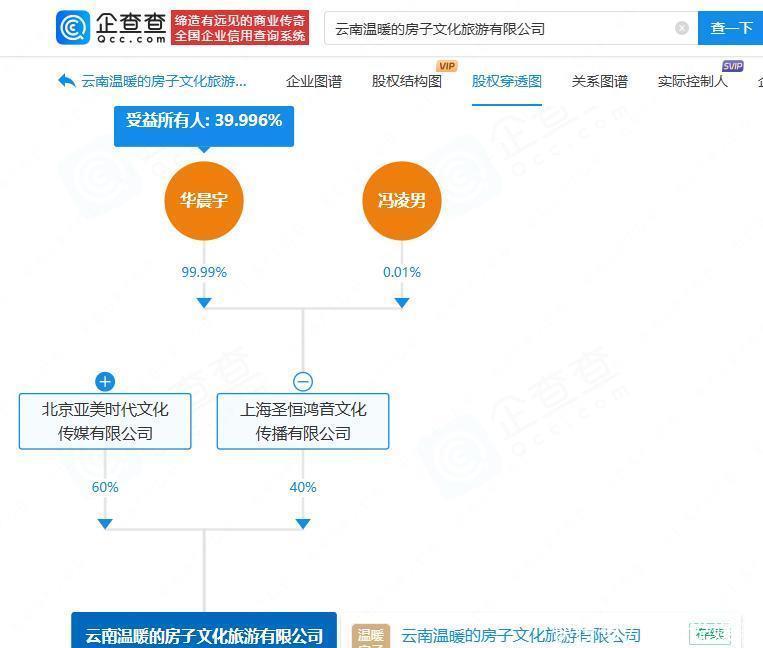Open the 关系图谱 tab
The image size is (763, 648).
(x=599, y=81)
